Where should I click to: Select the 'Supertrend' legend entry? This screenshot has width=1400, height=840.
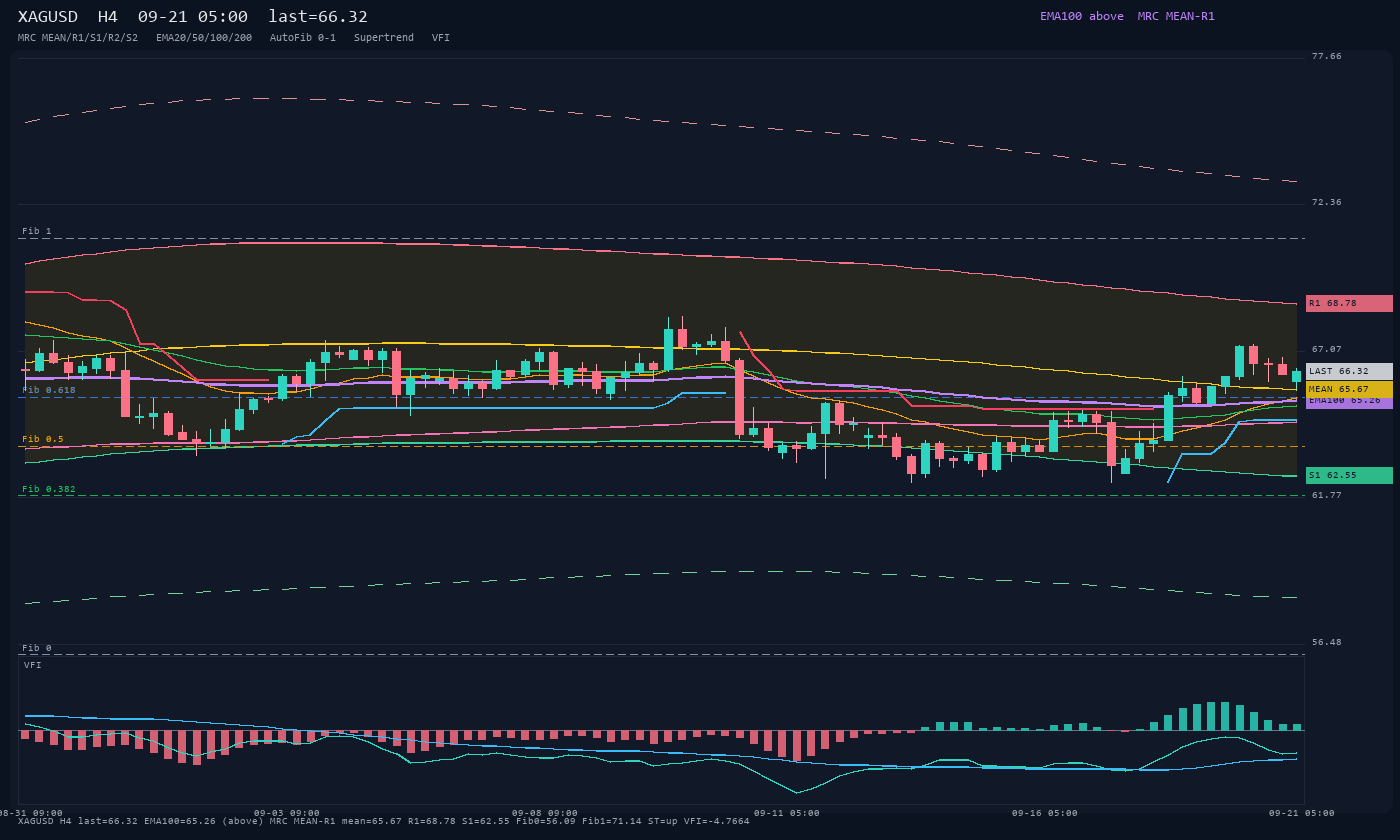pyautogui.click(x=384, y=38)
